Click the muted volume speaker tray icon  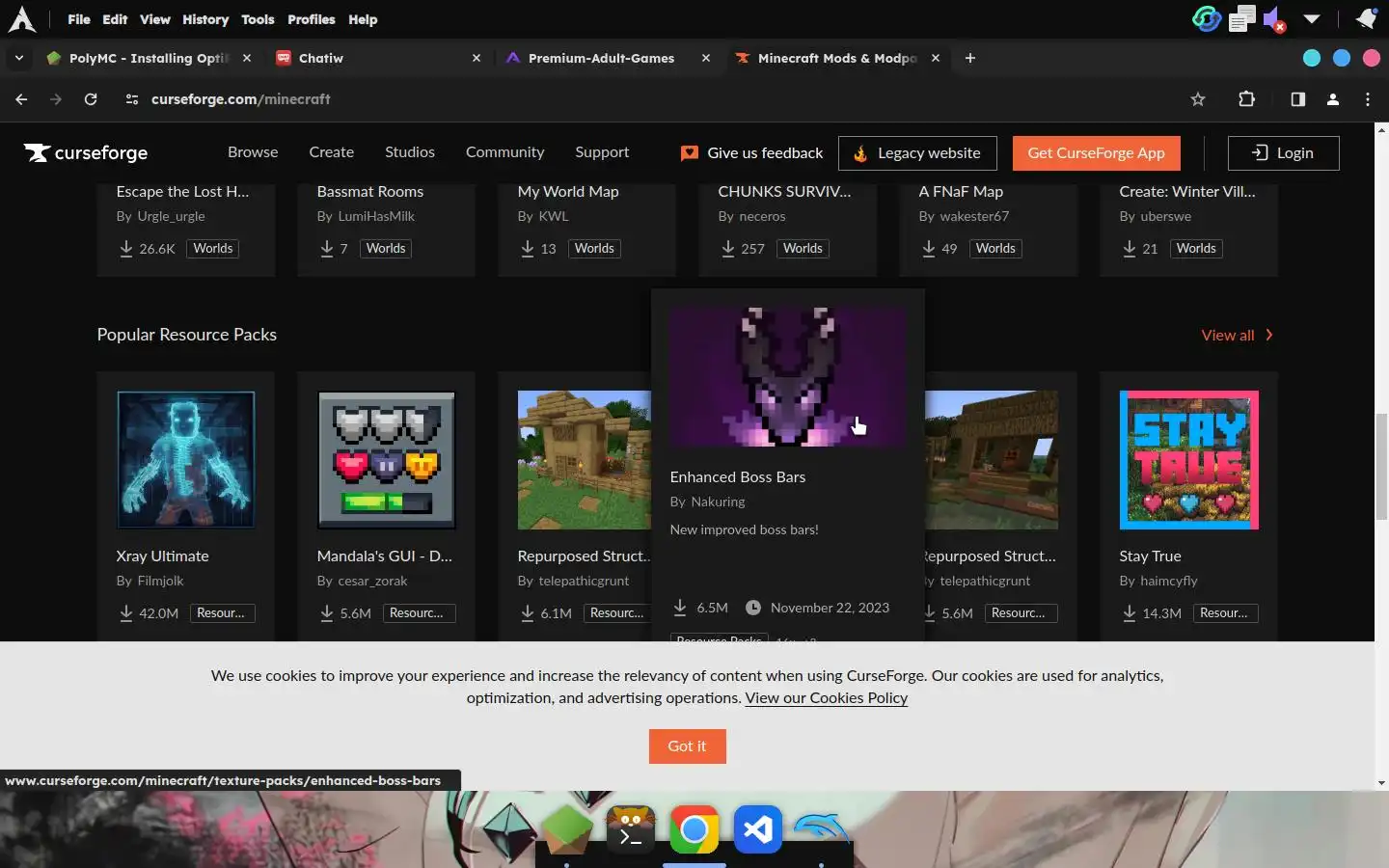(1274, 18)
